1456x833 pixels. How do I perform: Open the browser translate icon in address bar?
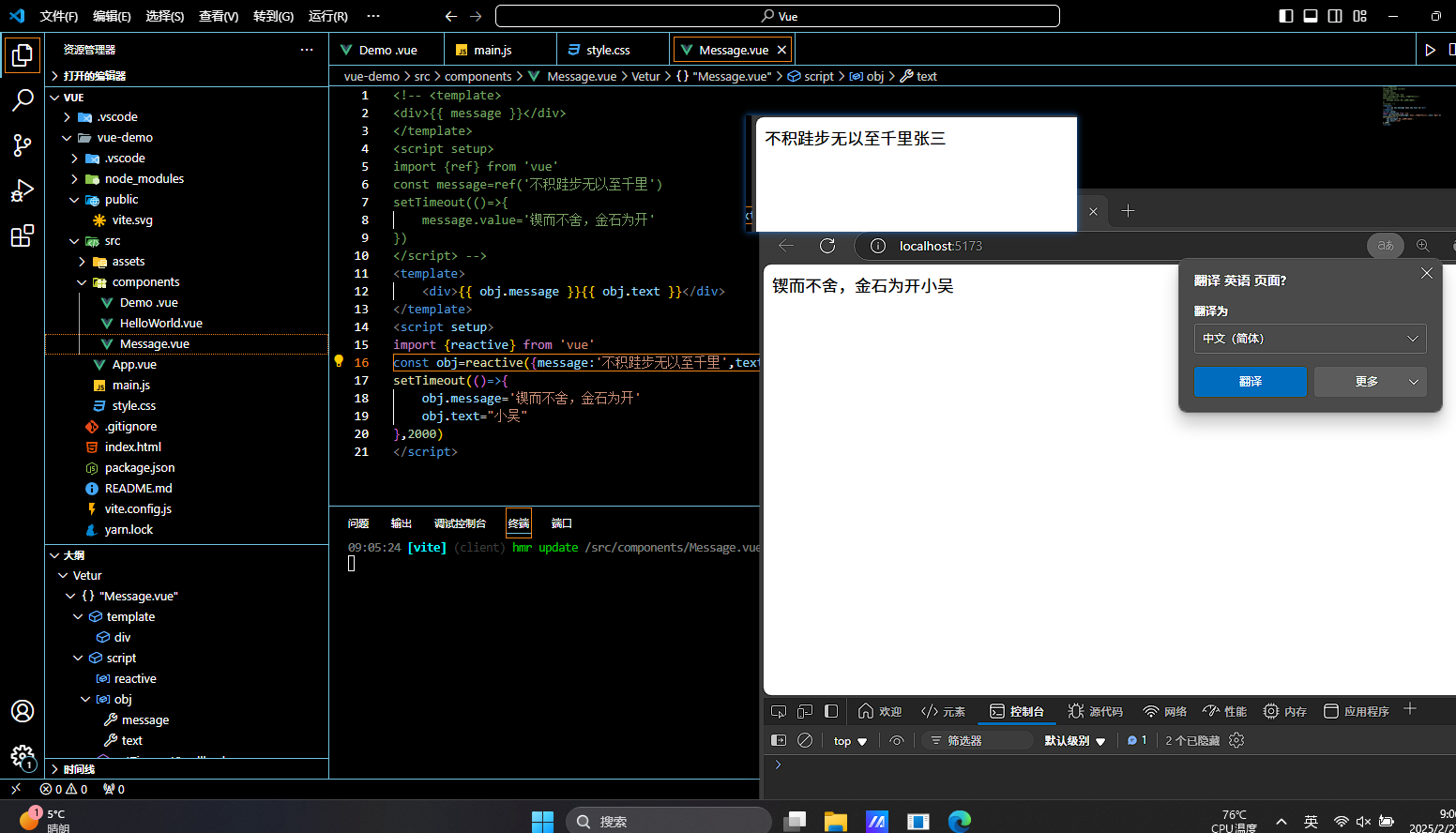click(x=1386, y=246)
